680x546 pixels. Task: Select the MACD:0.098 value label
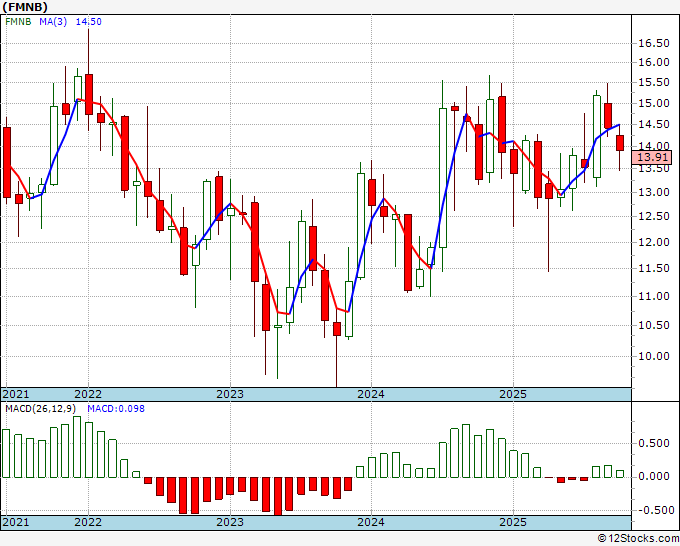coord(116,409)
